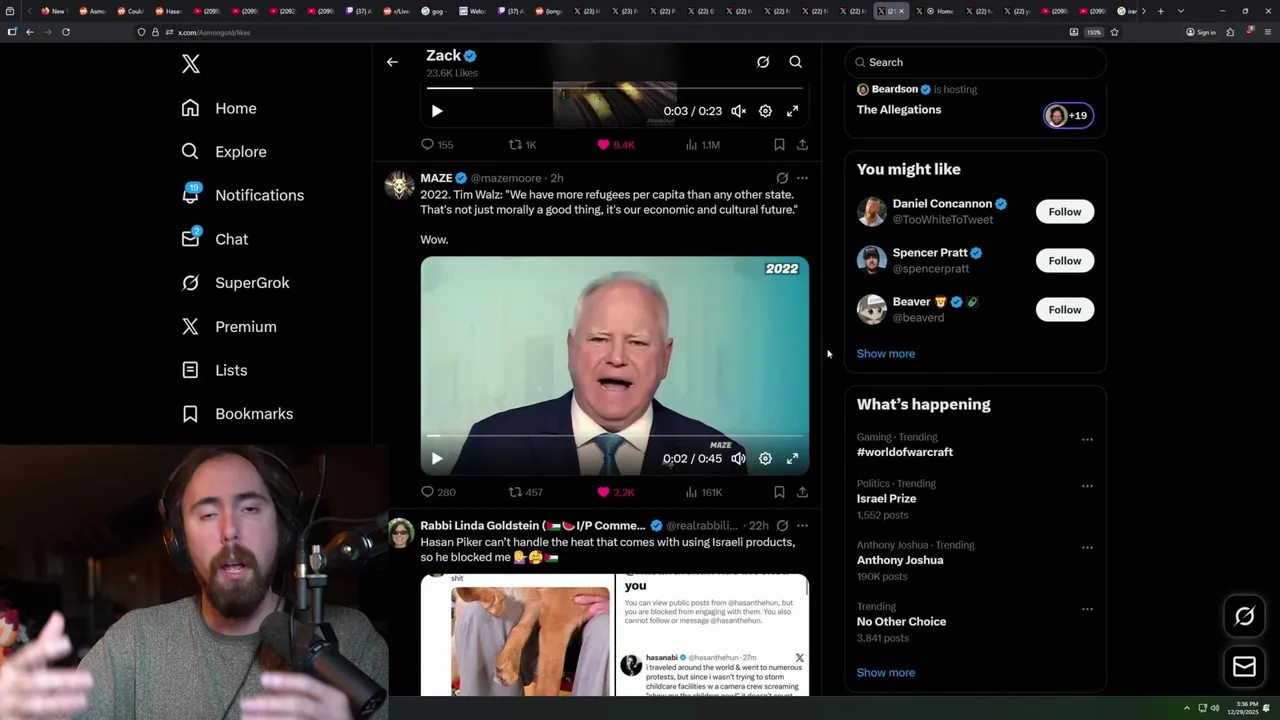This screenshot has width=1280, height=720.
Task: Unlike the post with 9.4K likes
Action: coord(616,145)
